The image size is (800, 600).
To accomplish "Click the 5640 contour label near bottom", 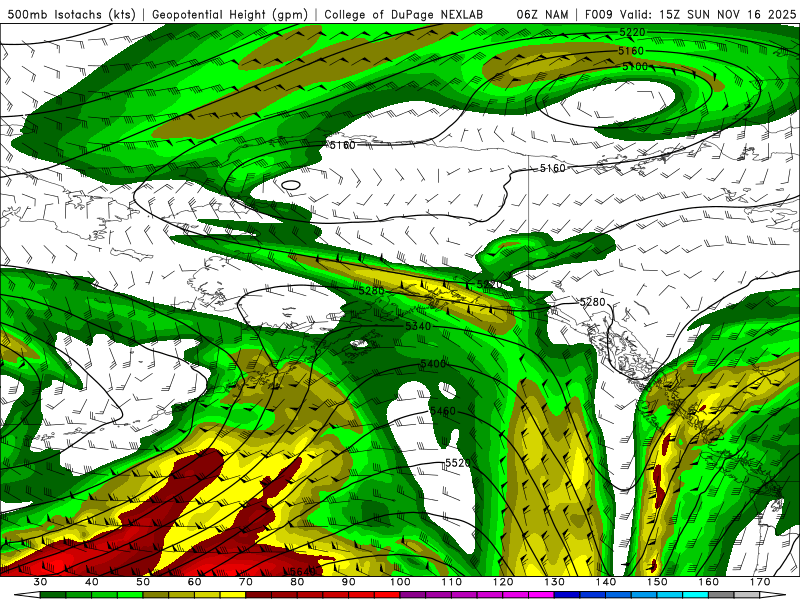I will pyautogui.click(x=303, y=571).
